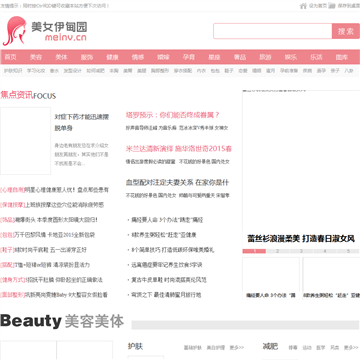Select 鞋子 in the sub-navigation
Image resolution: width=360 pixels, height=360 pixels.
[229, 71]
